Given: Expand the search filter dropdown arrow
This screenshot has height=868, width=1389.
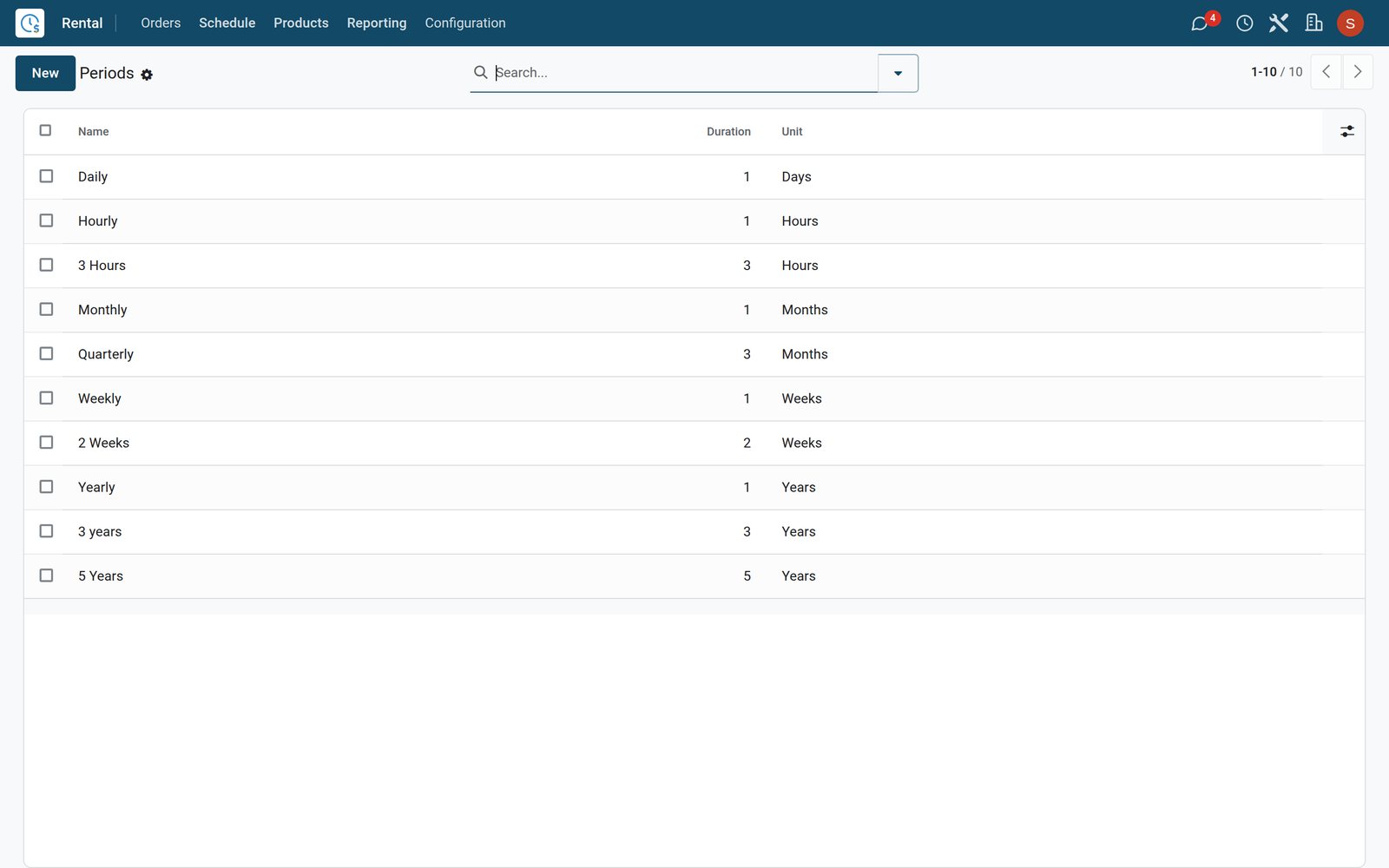Looking at the screenshot, I should 898,73.
